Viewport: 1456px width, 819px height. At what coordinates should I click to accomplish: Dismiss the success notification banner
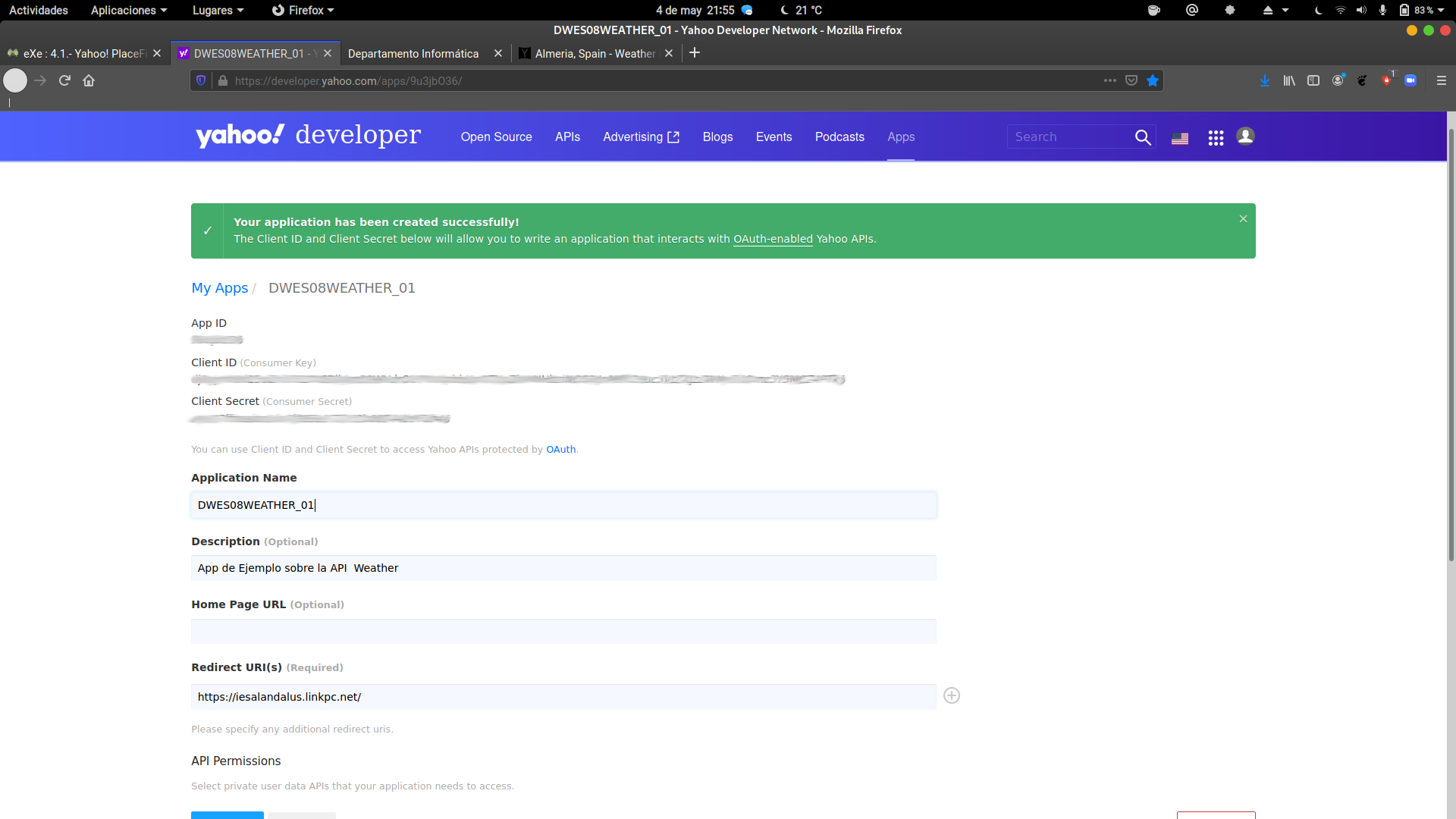[x=1243, y=218]
